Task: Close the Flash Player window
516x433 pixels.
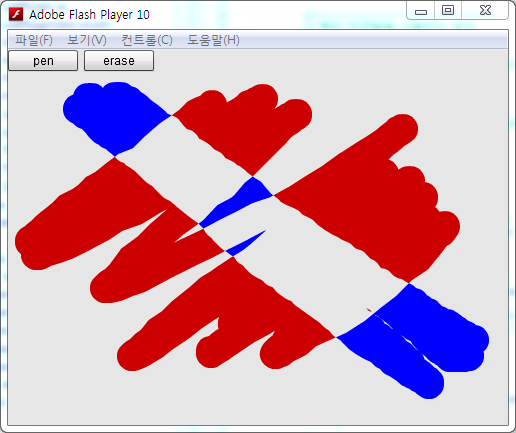Action: pyautogui.click(x=485, y=10)
